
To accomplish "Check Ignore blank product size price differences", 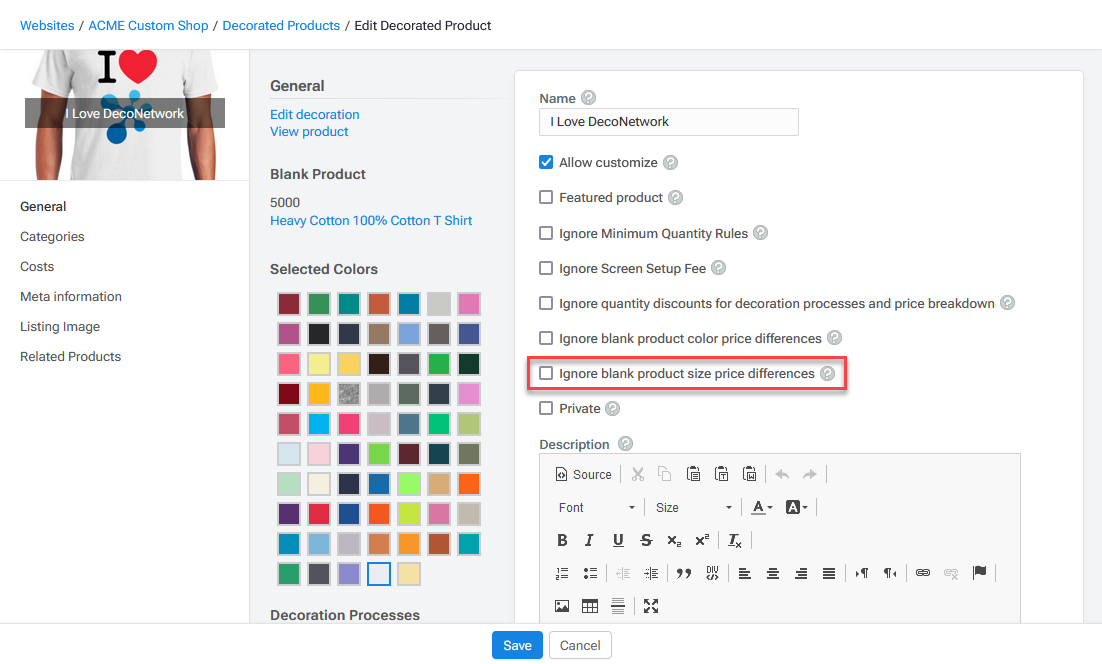I will [x=546, y=373].
